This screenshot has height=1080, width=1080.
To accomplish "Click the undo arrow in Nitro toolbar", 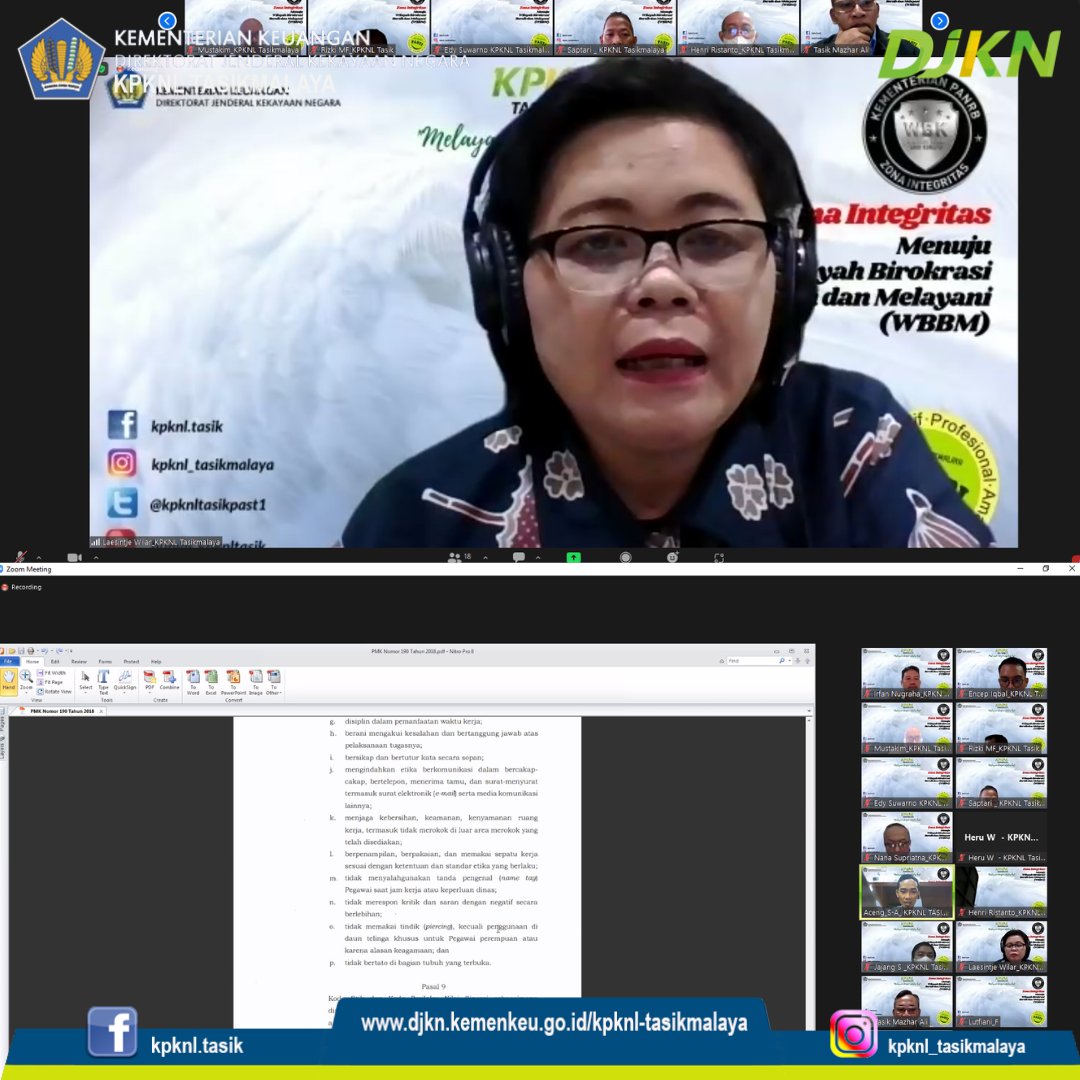I will pyautogui.click(x=44, y=651).
